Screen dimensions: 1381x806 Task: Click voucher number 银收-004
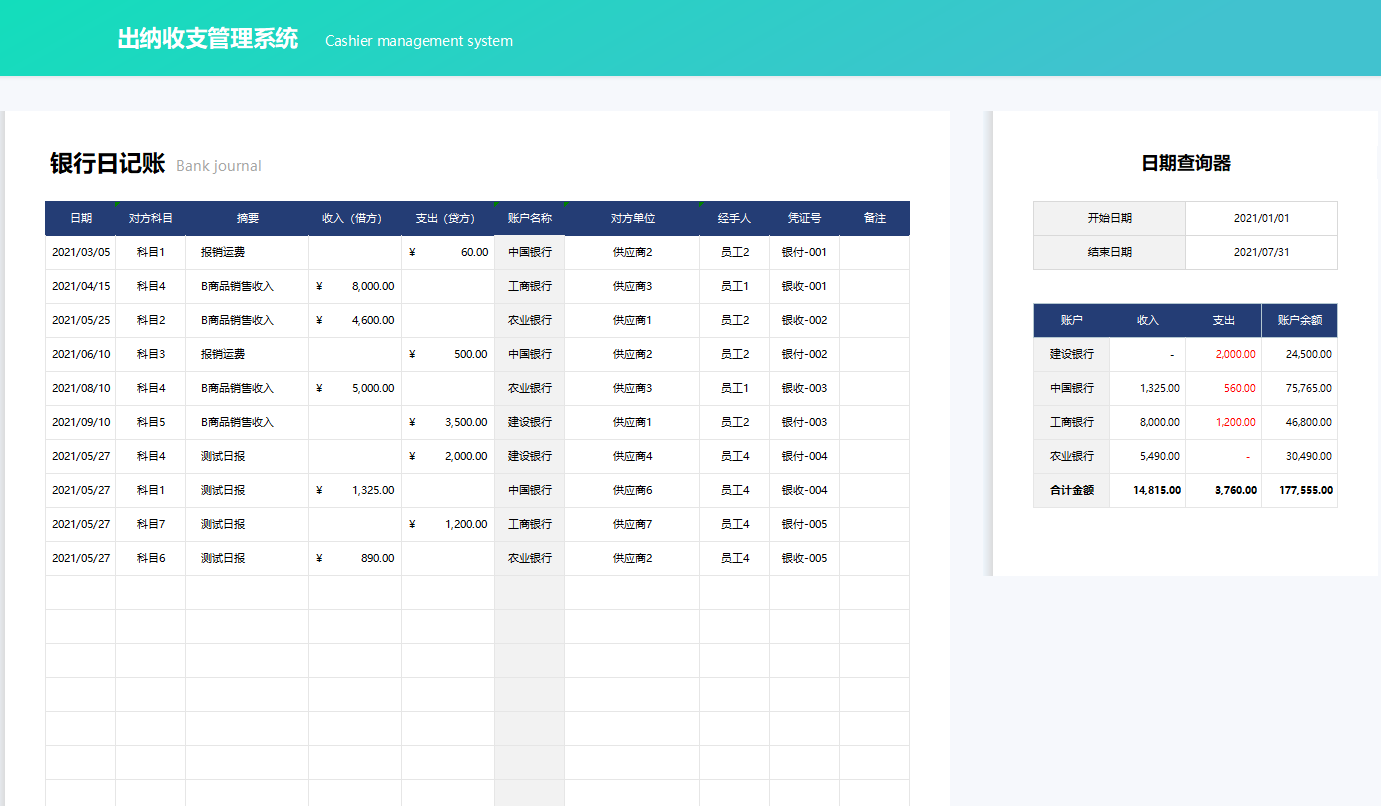coord(805,490)
